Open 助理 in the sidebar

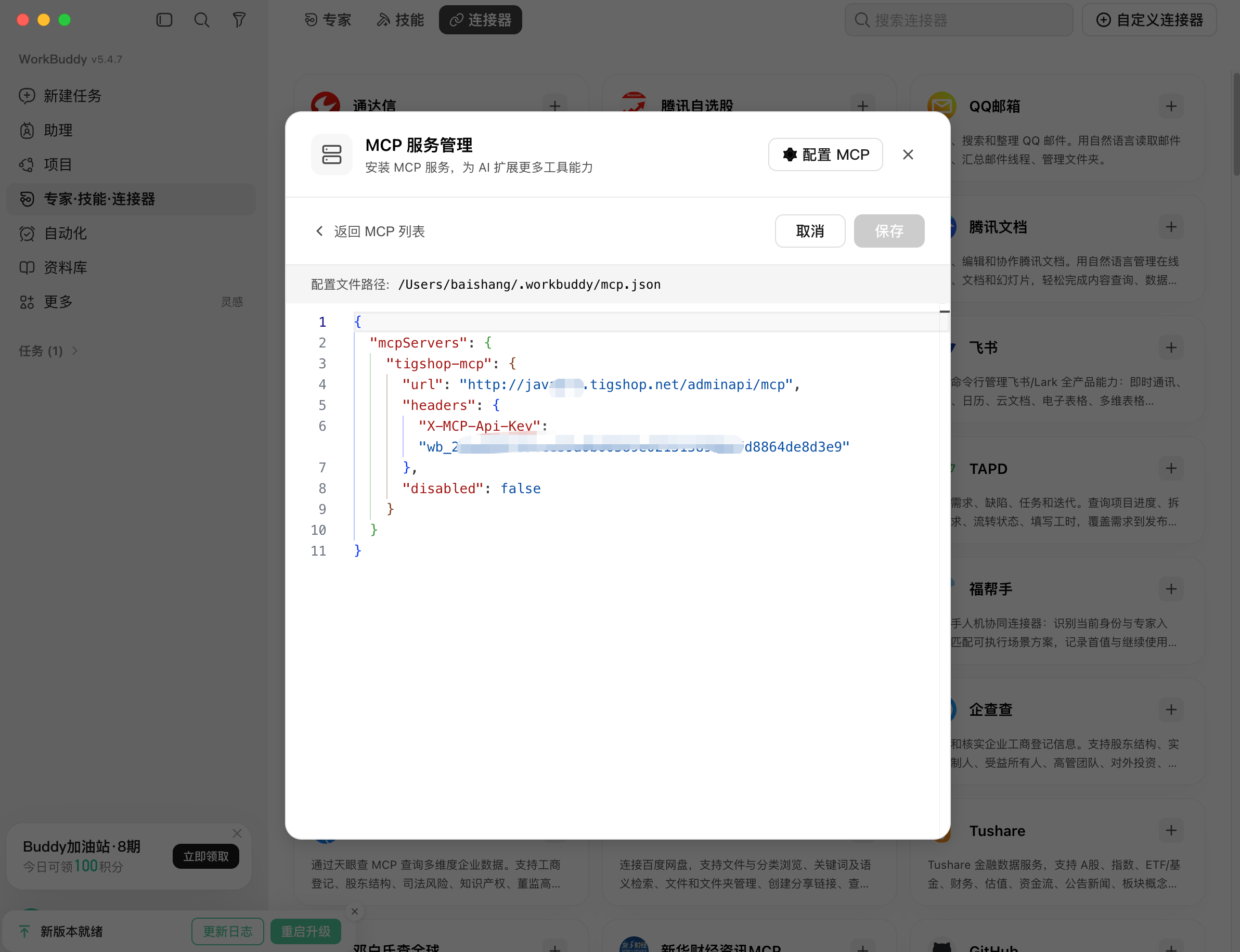pos(131,131)
